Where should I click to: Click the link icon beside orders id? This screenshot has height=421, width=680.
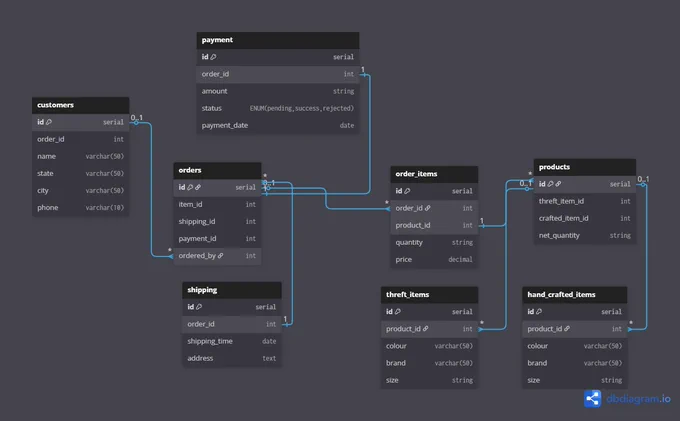[x=198, y=187]
